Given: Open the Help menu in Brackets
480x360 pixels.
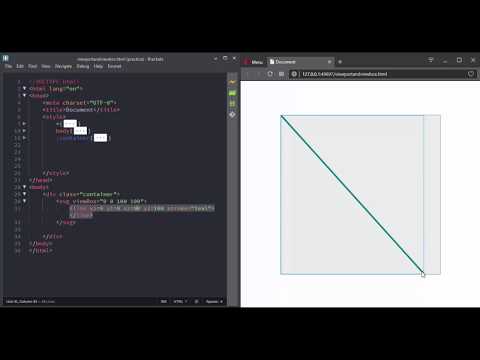Looking at the screenshot, I should coord(98,66).
